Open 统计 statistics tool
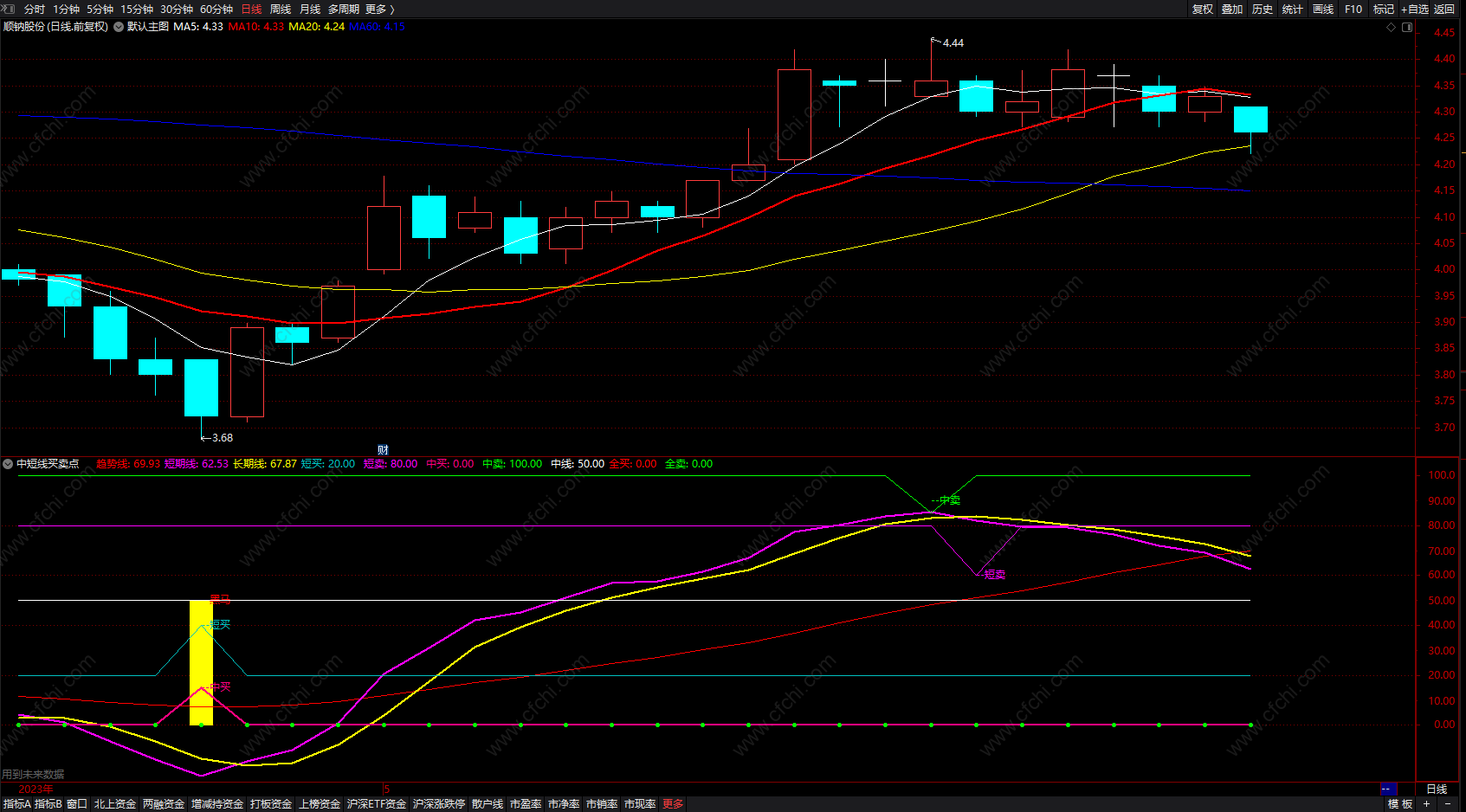1466x812 pixels. 1293,10
